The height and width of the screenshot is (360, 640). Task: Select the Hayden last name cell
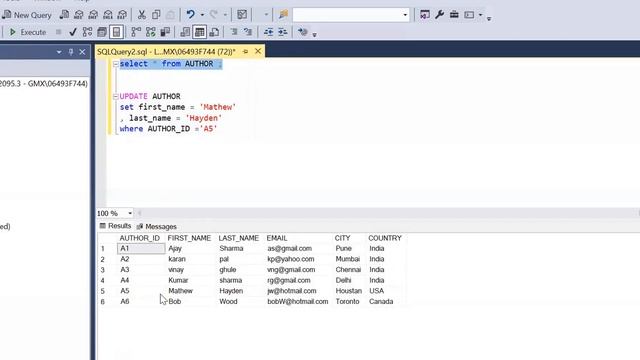(231, 291)
